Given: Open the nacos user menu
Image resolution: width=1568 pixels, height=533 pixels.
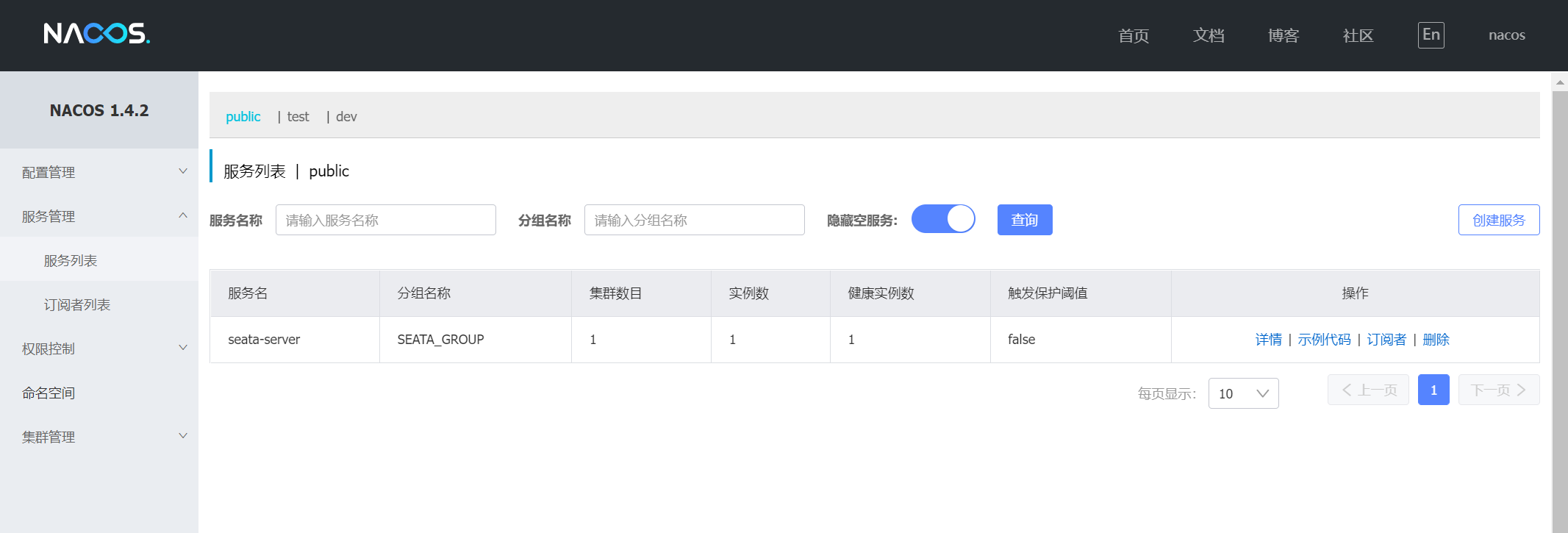Looking at the screenshot, I should click(x=1507, y=35).
